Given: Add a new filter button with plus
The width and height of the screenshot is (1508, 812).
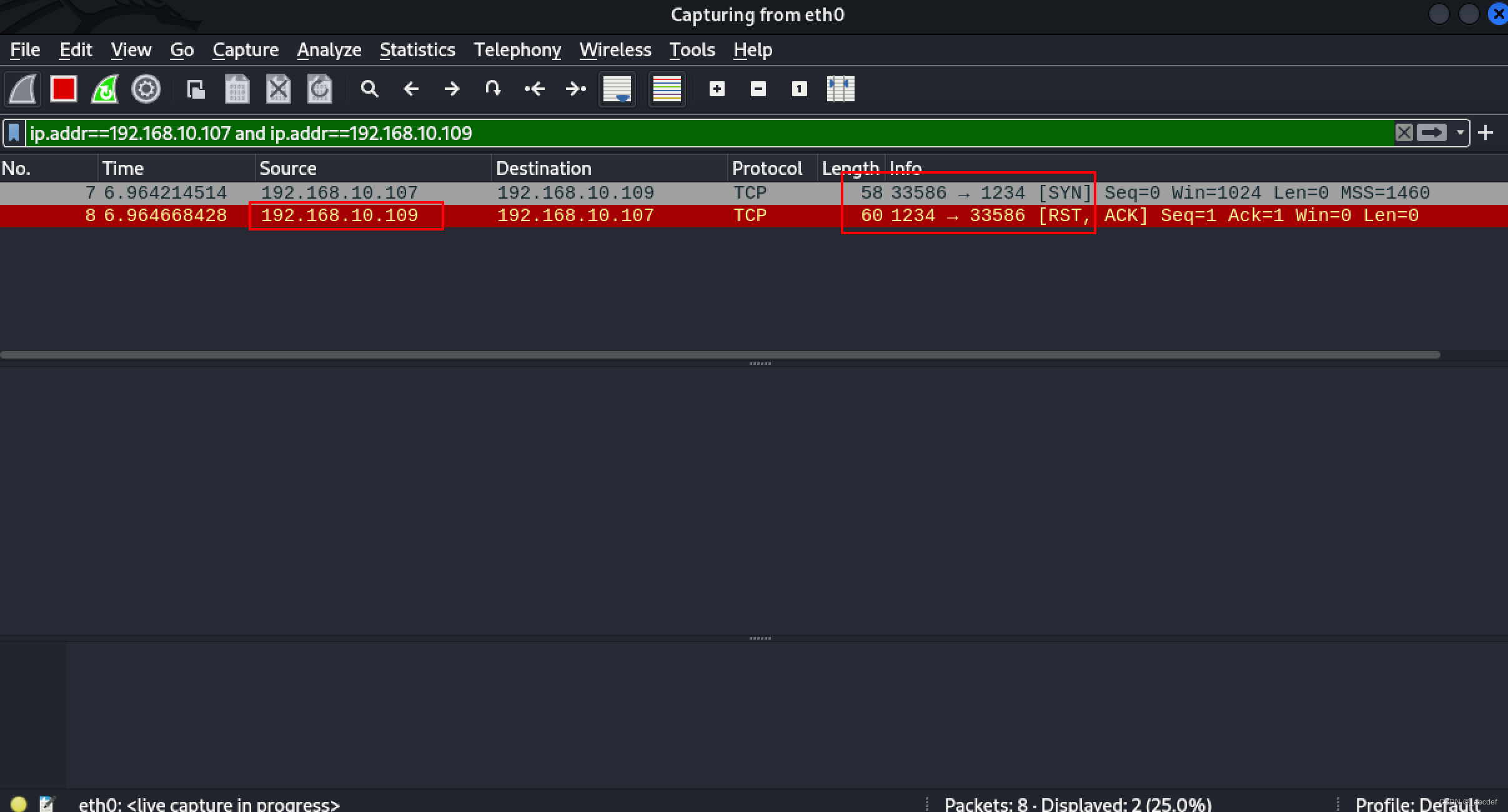Looking at the screenshot, I should pos(1486,133).
